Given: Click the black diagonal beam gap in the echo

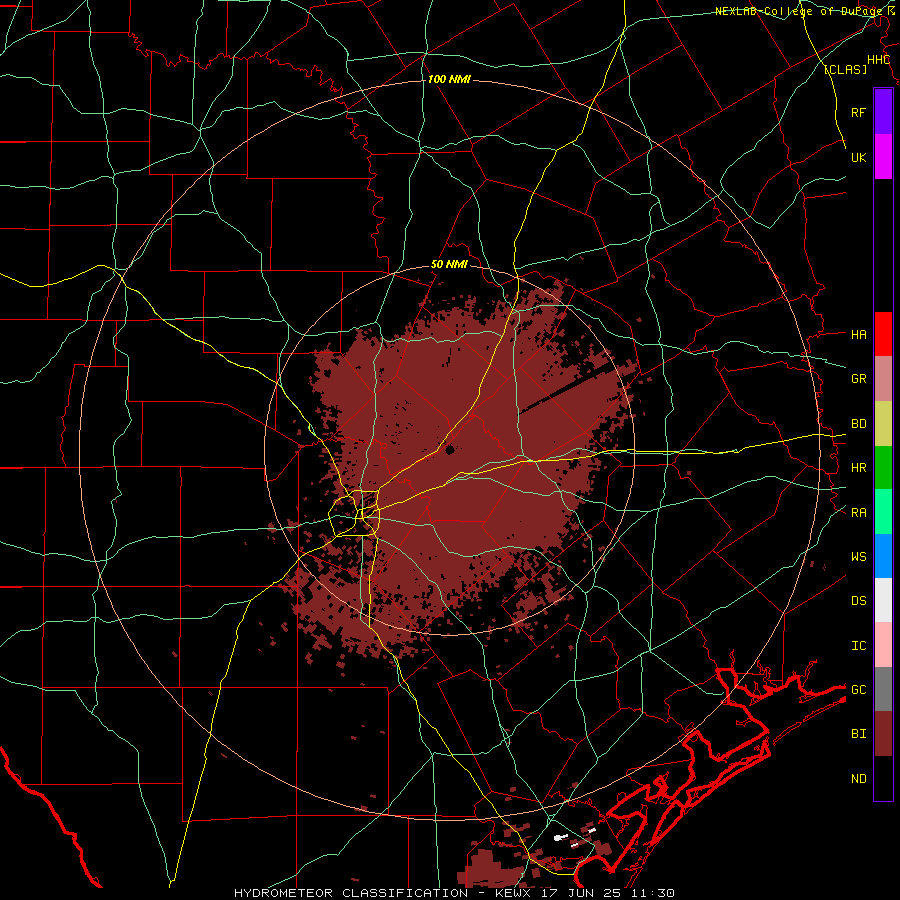Looking at the screenshot, I should pyautogui.click(x=565, y=388).
